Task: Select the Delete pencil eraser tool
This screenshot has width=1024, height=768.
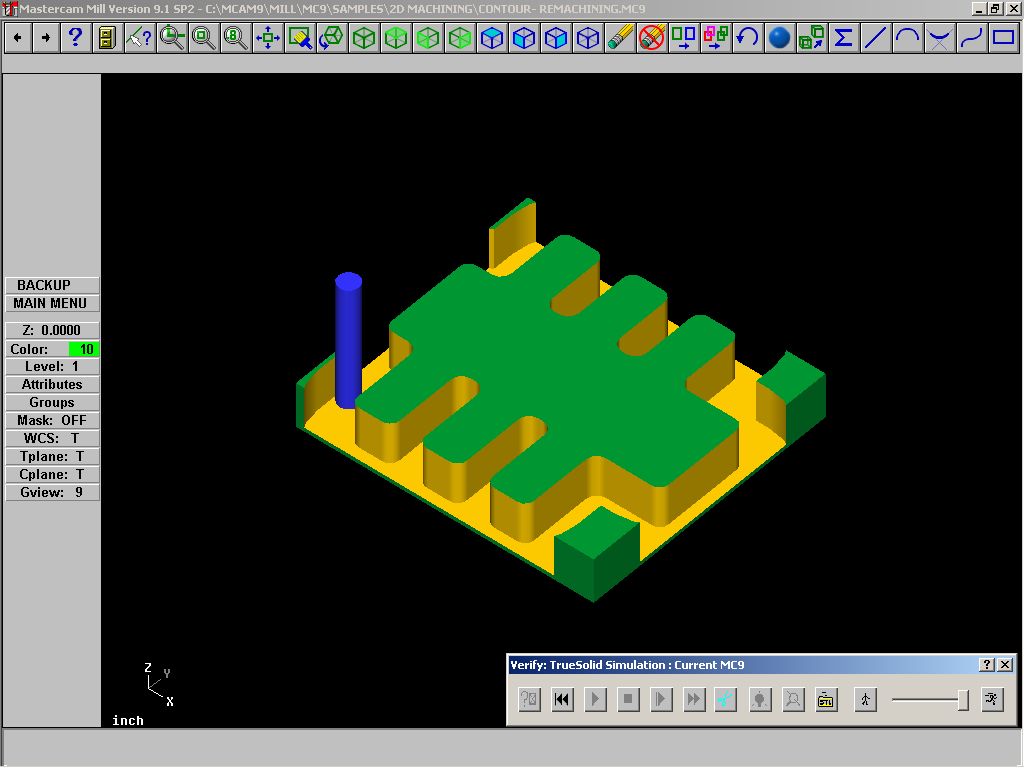Action: point(620,38)
